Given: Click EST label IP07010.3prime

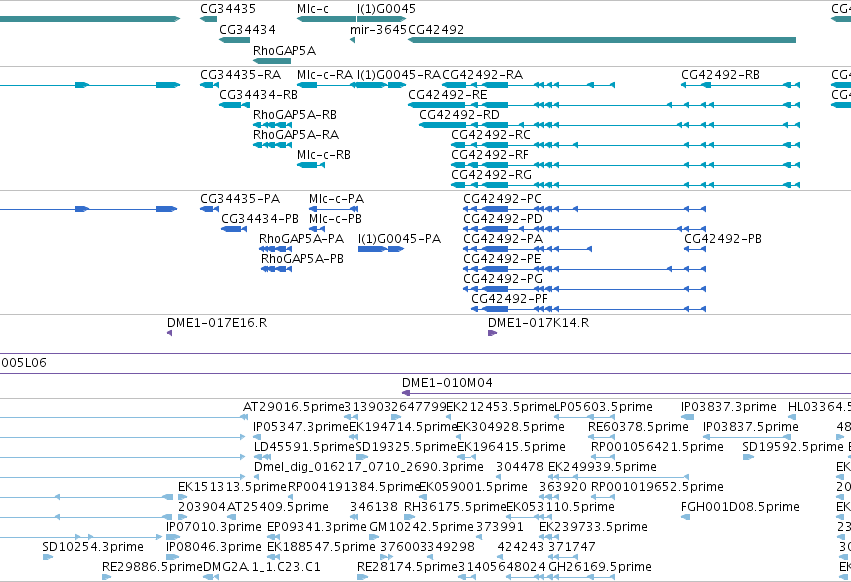Looking at the screenshot, I should (214, 527).
